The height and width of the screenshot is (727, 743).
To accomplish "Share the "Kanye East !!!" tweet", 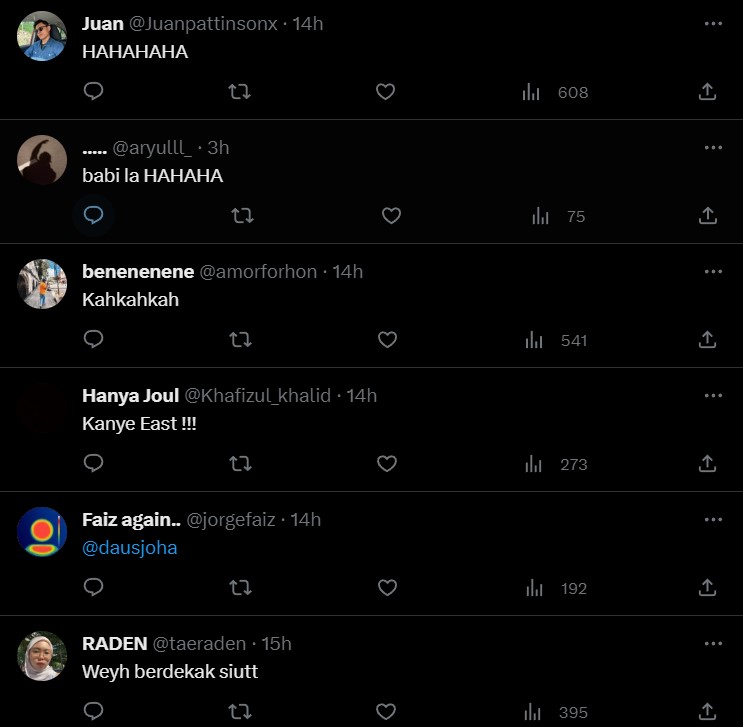I will [707, 464].
